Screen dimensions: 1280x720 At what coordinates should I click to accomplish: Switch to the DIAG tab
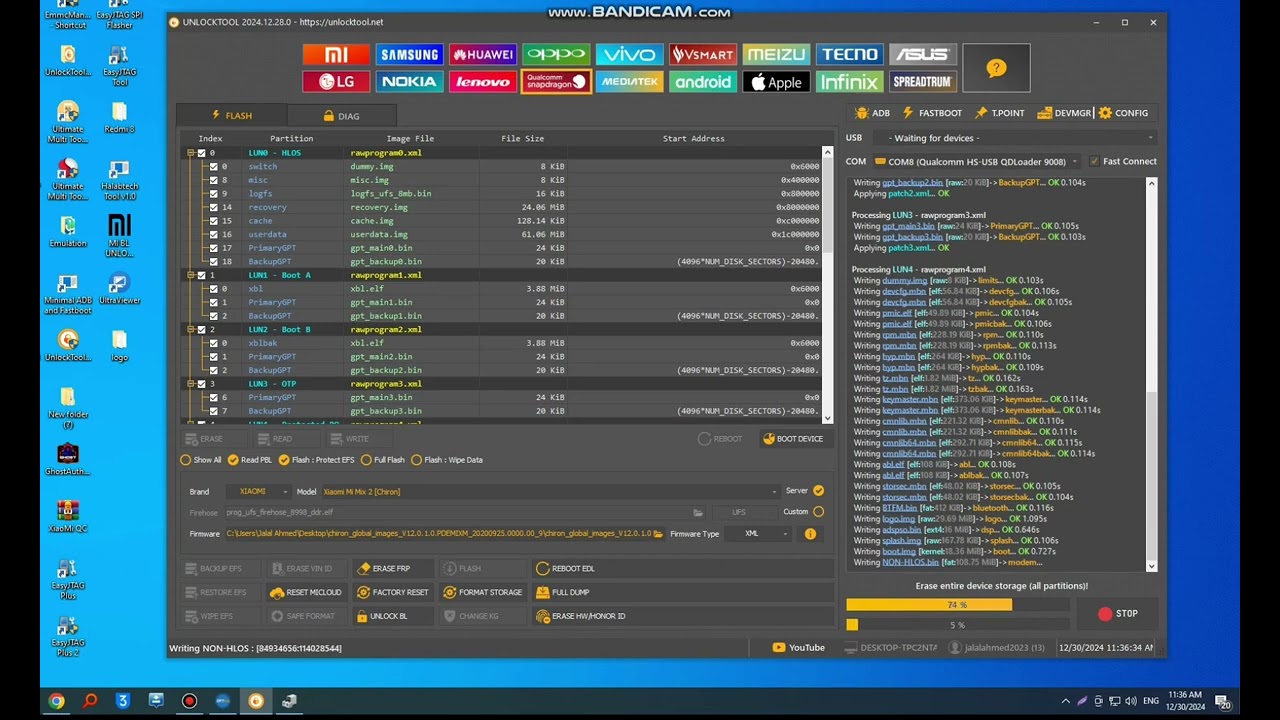342,115
